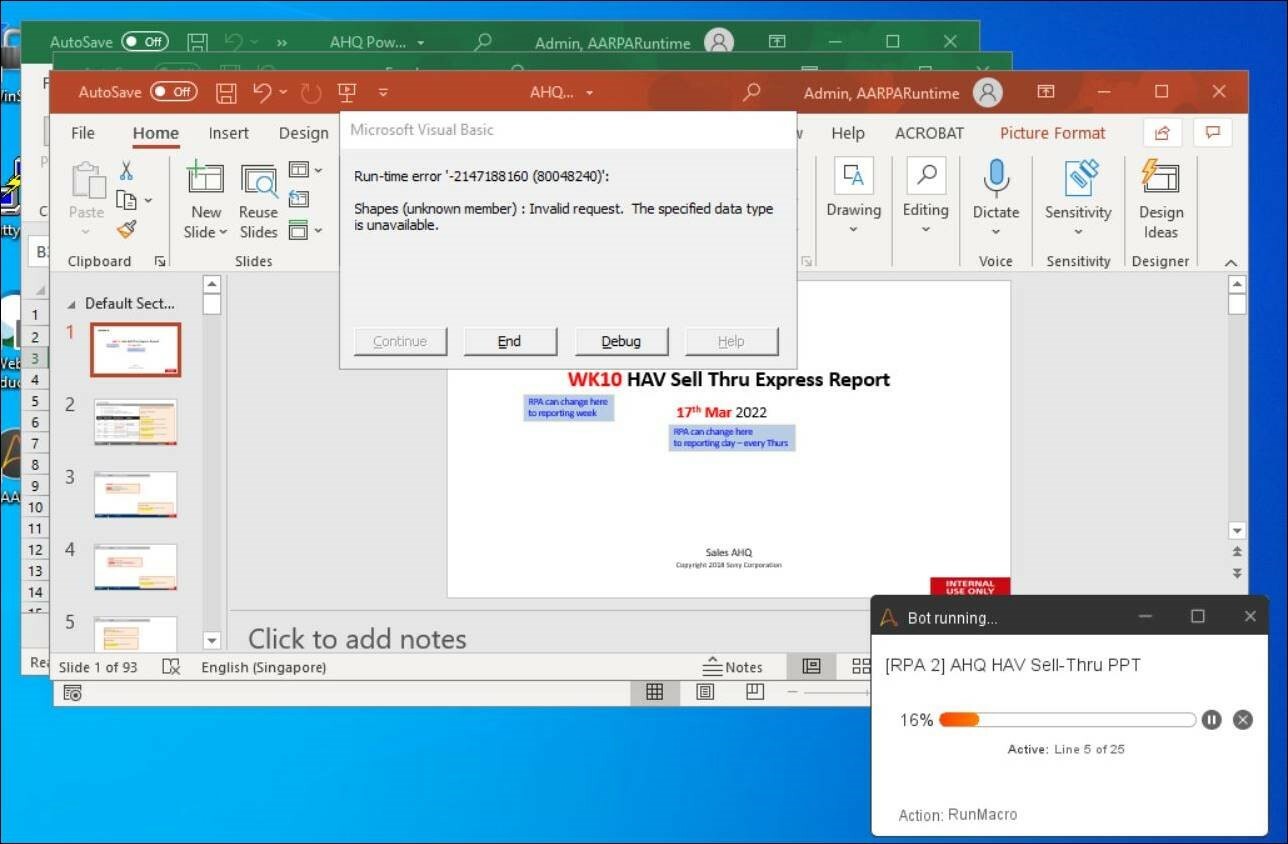Viewport: 1288px width, 844px height.
Task: Select the Picture Format tab
Action: pos(1053,133)
